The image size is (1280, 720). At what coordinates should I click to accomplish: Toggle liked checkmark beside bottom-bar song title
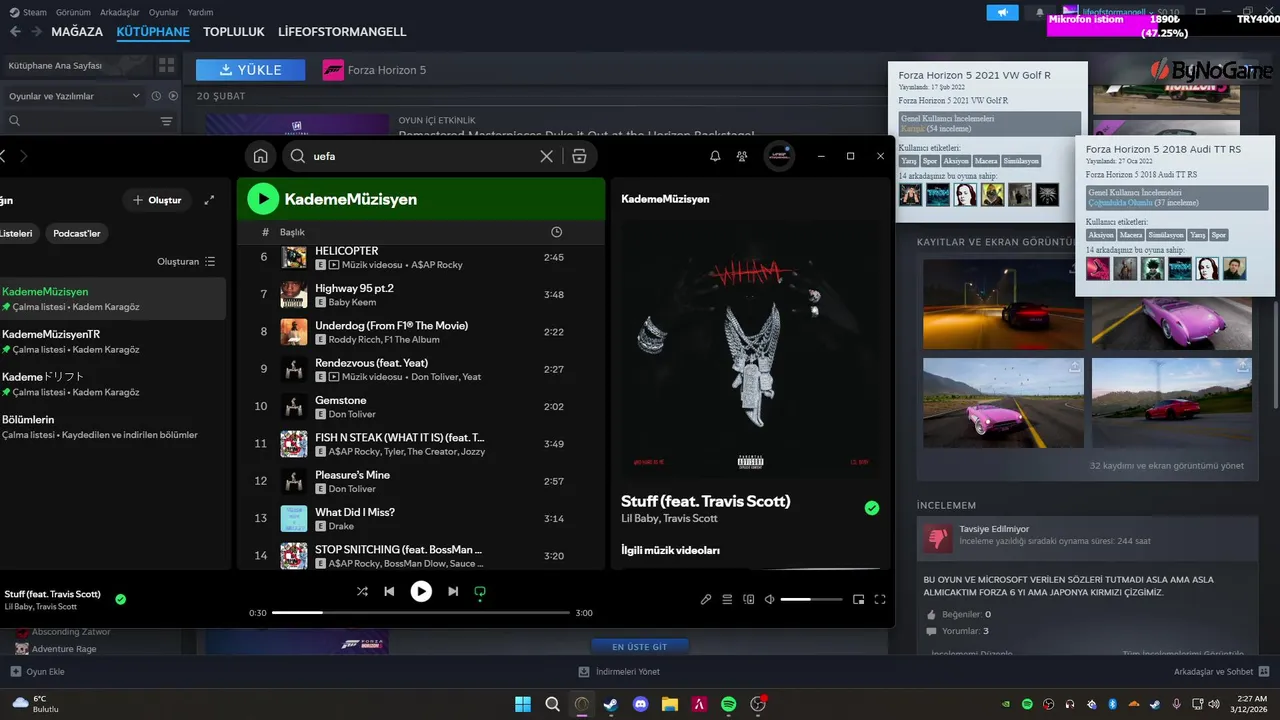point(120,599)
